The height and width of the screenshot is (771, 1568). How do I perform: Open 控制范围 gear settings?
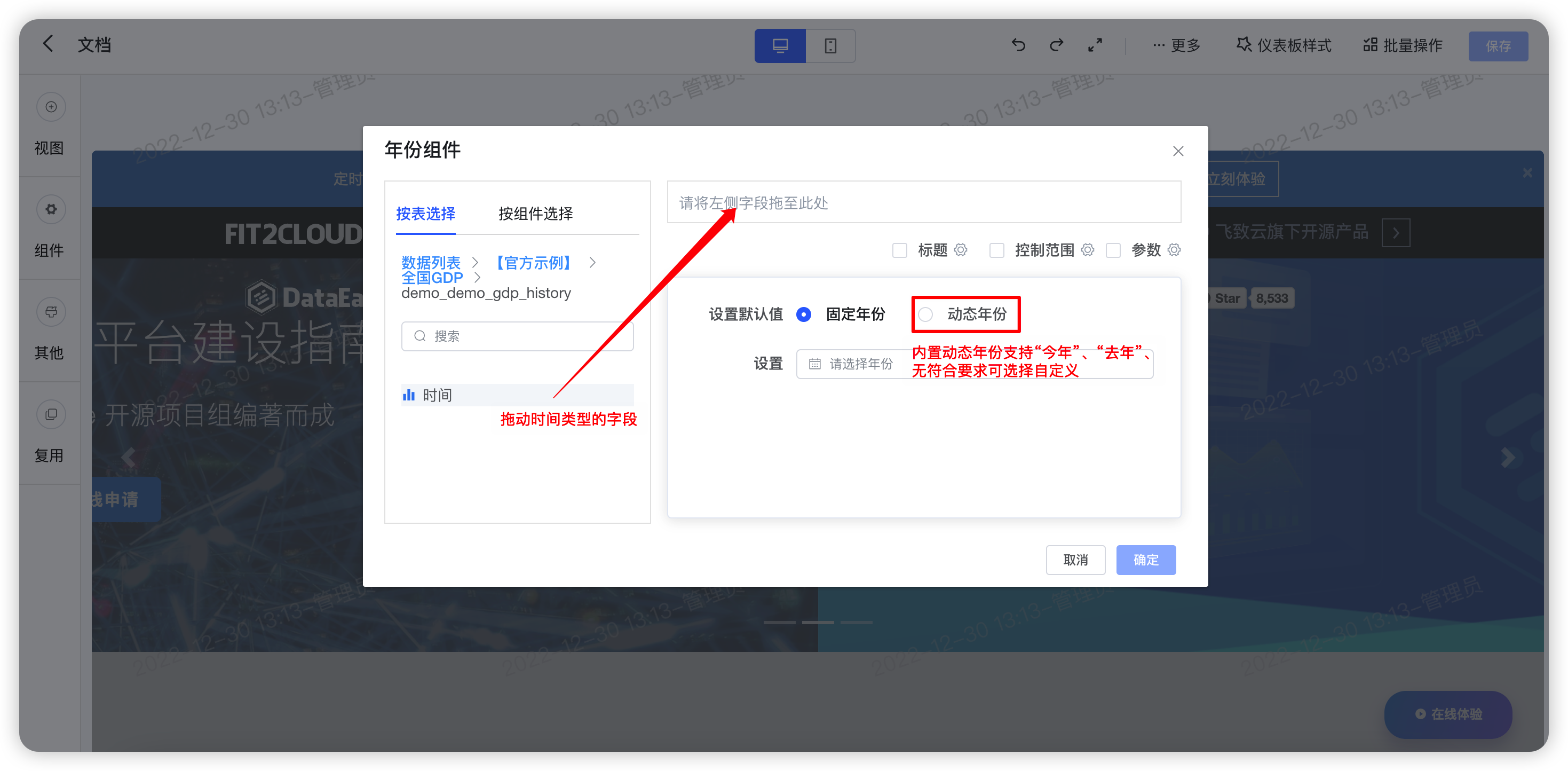1088,250
